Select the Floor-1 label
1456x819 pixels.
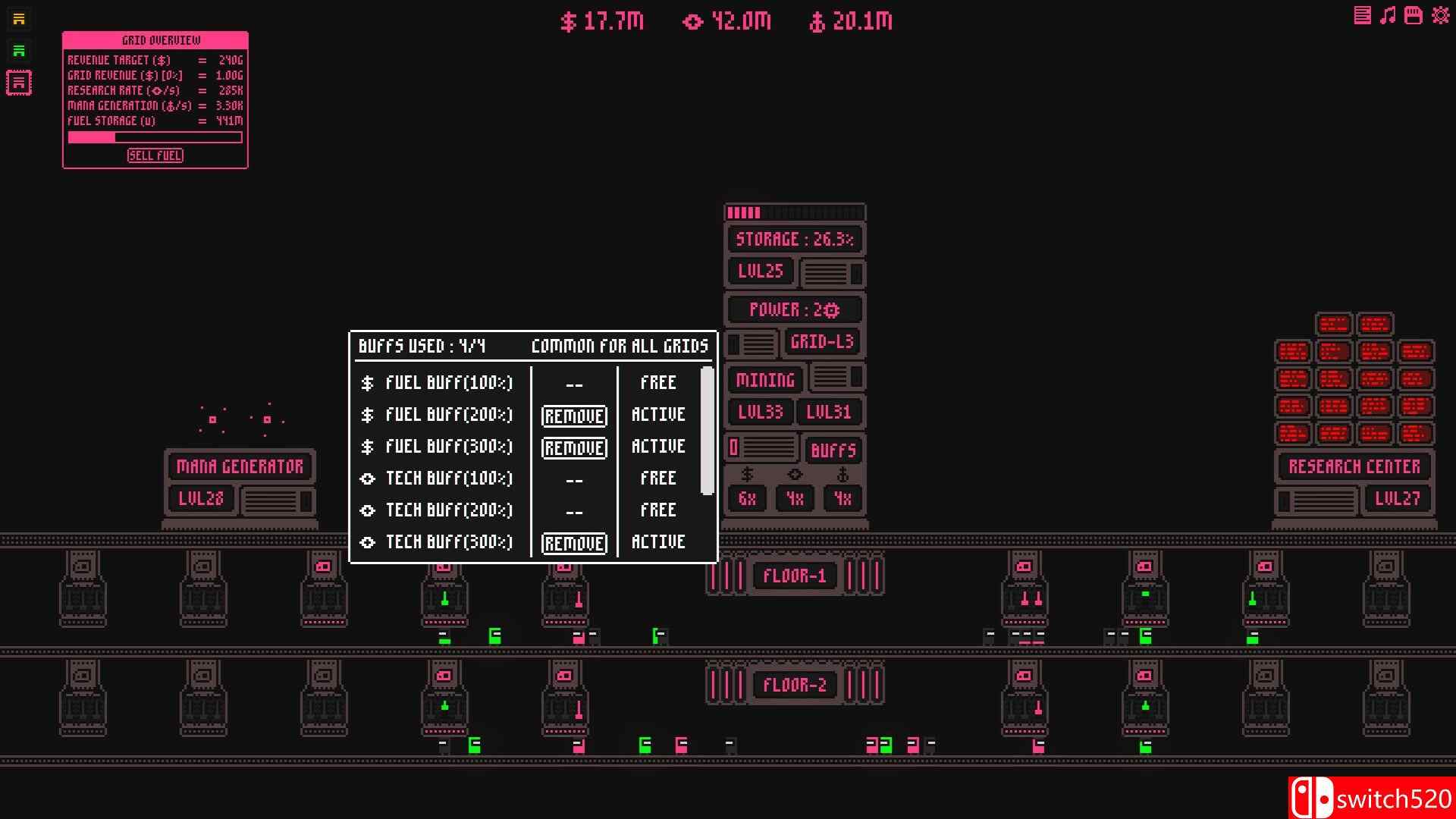tap(794, 576)
